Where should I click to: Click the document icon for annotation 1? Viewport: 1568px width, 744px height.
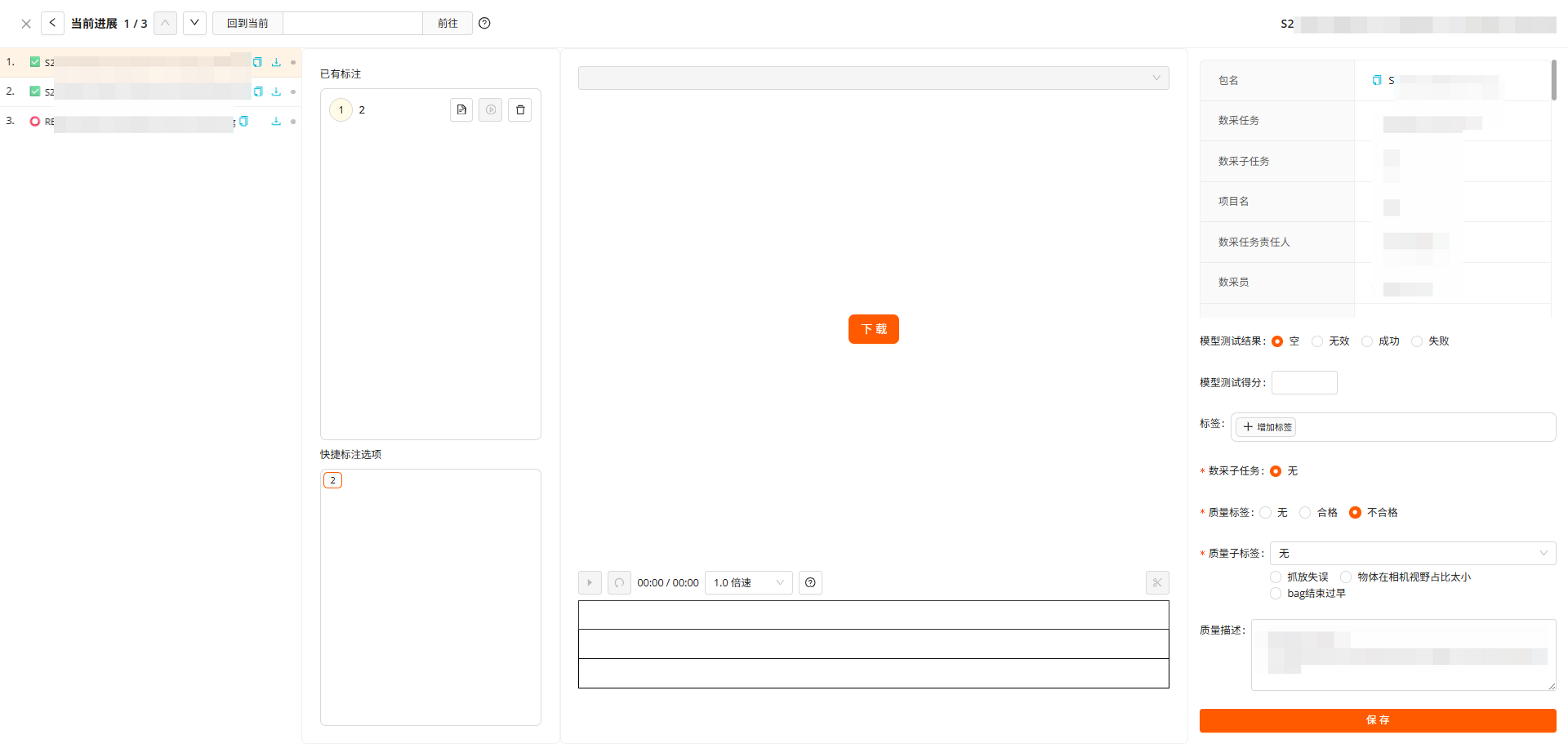(461, 110)
